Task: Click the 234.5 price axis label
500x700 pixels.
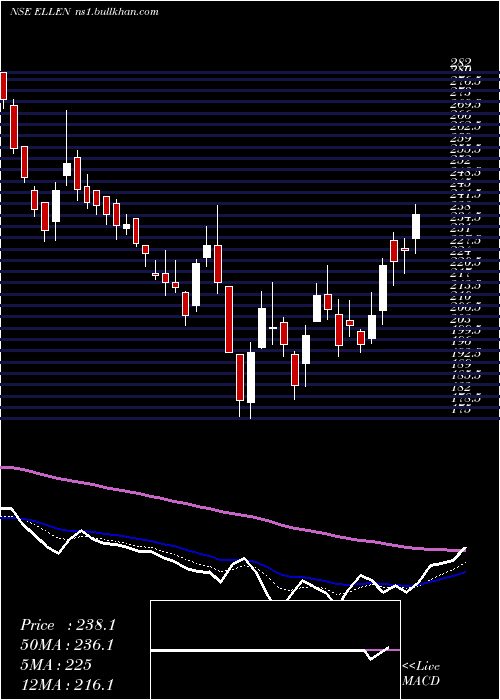Action: [466, 217]
